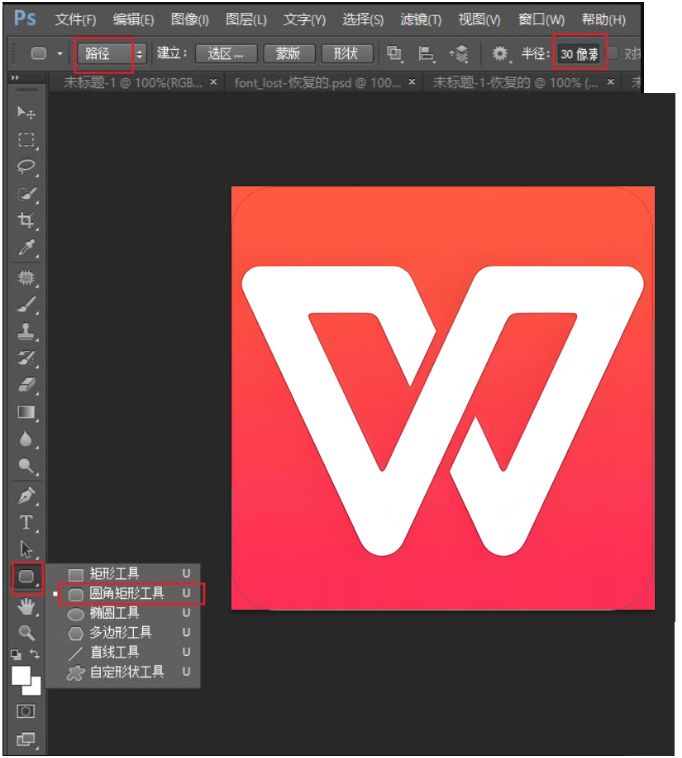This screenshot has width=682, height=758.
Task: Open the 路径 tool mode dropdown
Action: (x=110, y=54)
